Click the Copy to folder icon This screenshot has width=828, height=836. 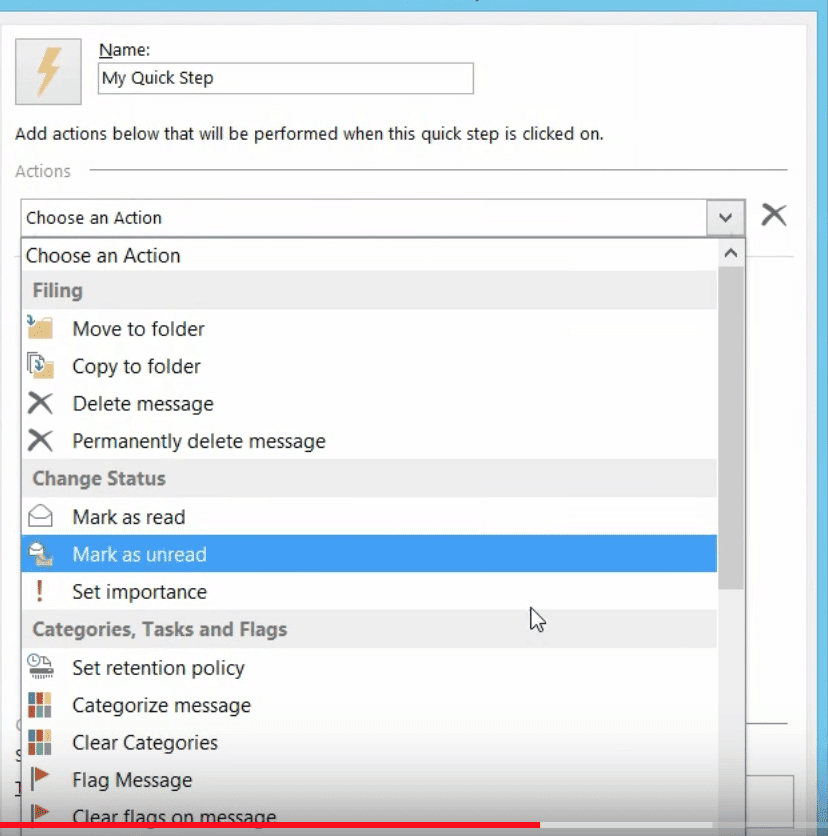40,366
